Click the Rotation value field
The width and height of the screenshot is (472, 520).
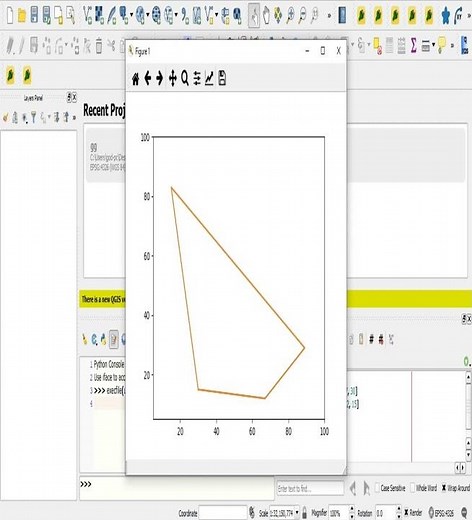tap(385, 512)
